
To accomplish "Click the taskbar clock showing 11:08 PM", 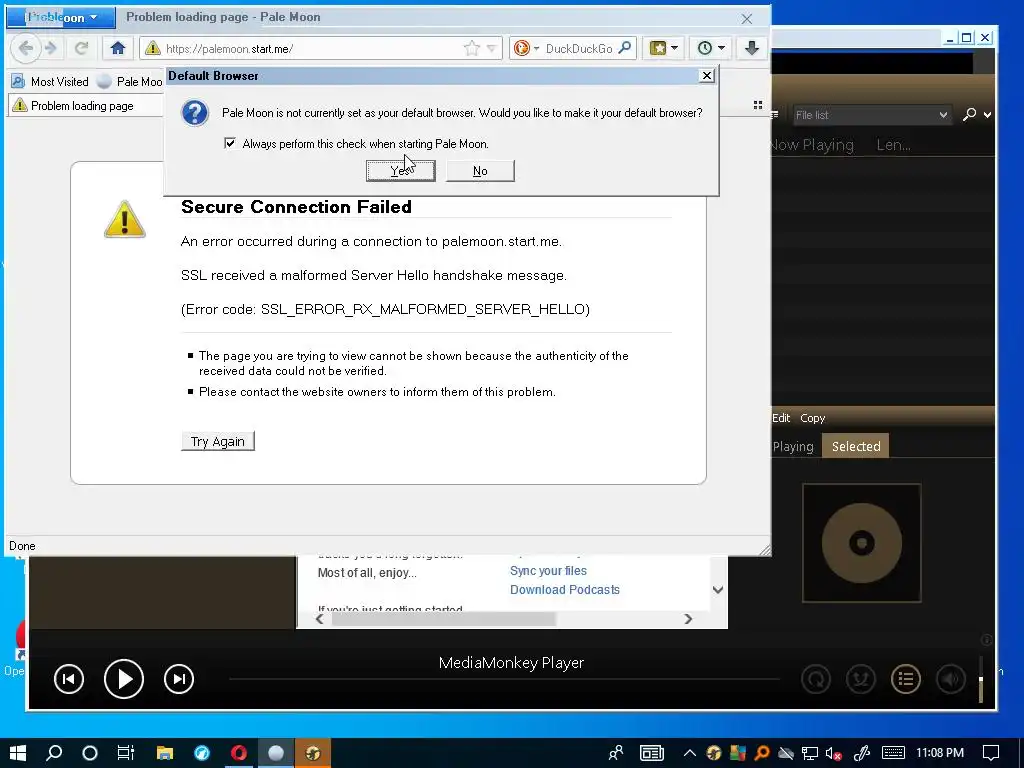I will pos(940,753).
